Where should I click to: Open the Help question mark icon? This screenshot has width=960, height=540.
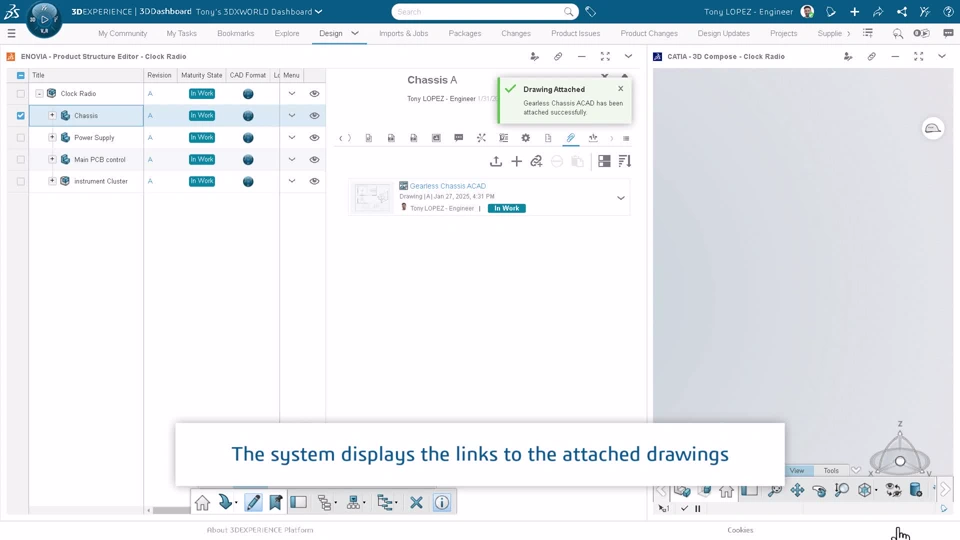tap(948, 12)
